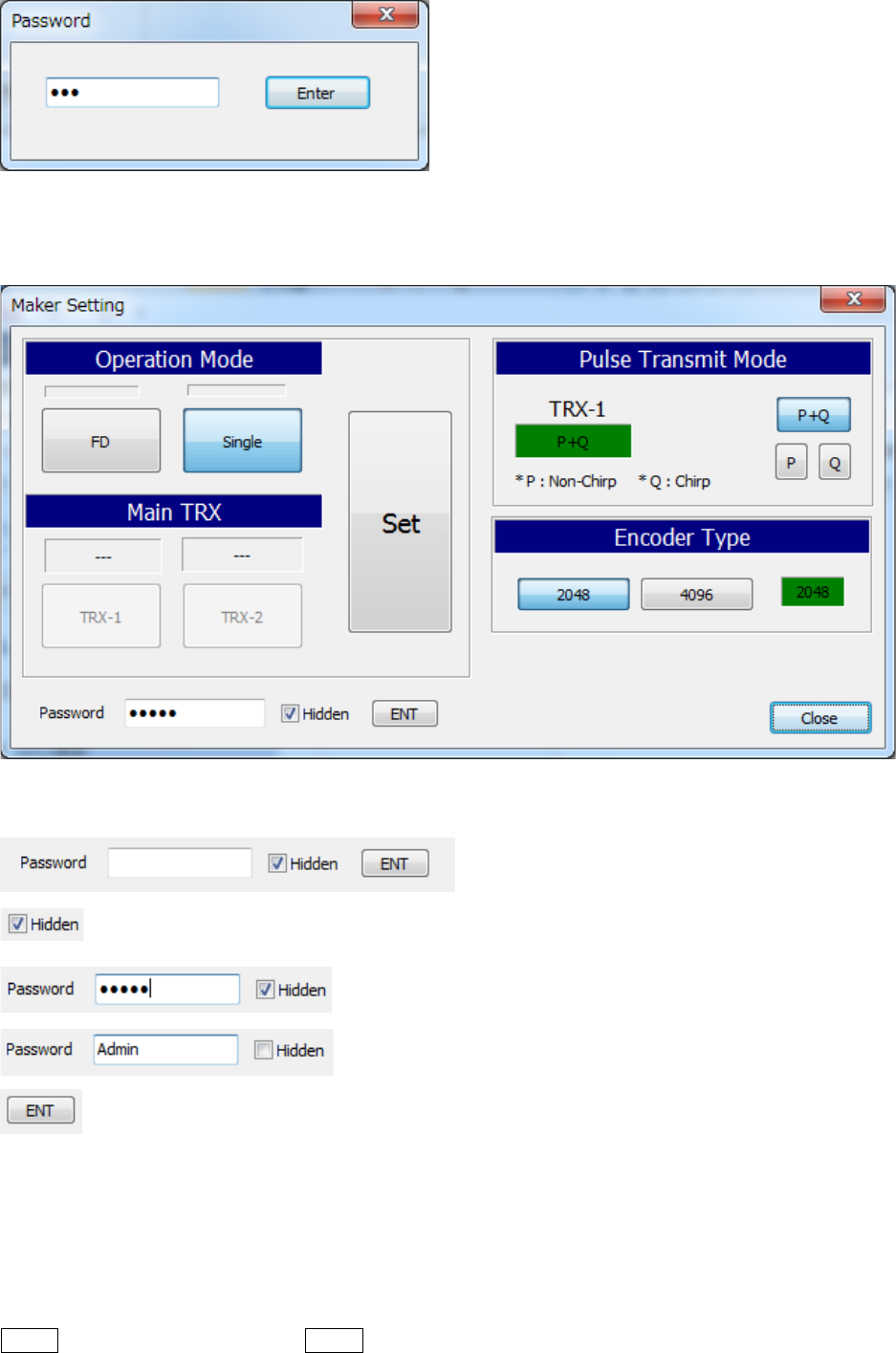Toggle Hidden checkbox in Maker Setting window
Screen dimensions: 896x1353
pyautogui.click(x=290, y=713)
